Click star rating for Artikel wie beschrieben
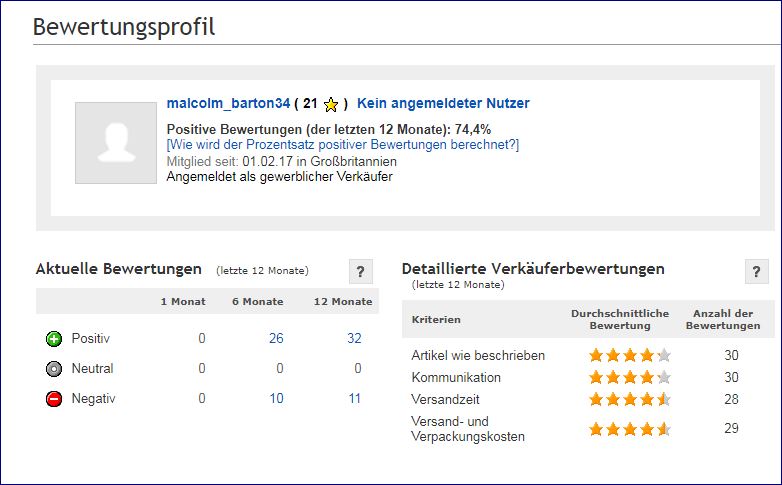Viewport: 782px width, 485px height. tap(630, 355)
